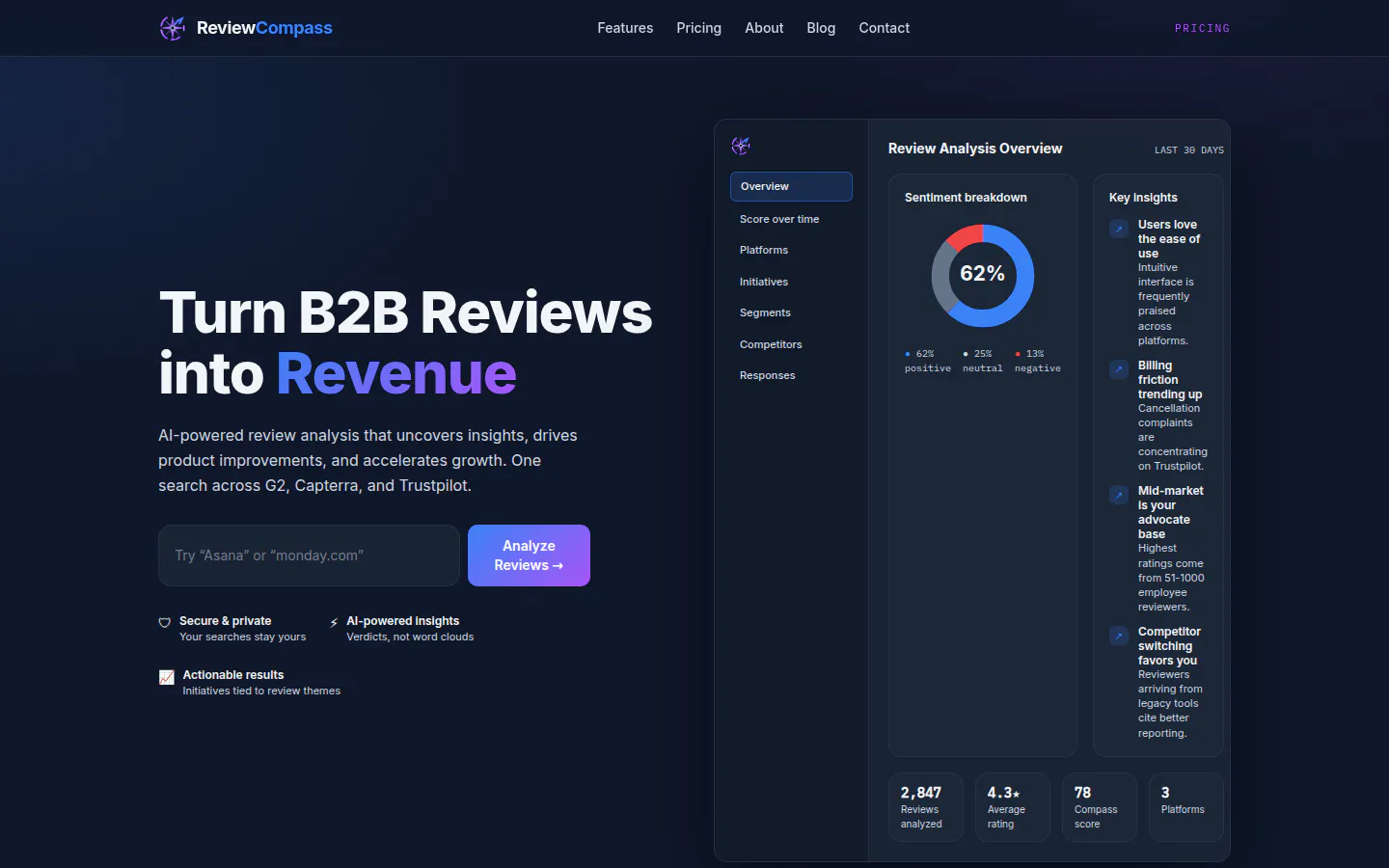The height and width of the screenshot is (868, 1389).
Task: Click the gradient Revenue headline word
Action: coord(396,373)
